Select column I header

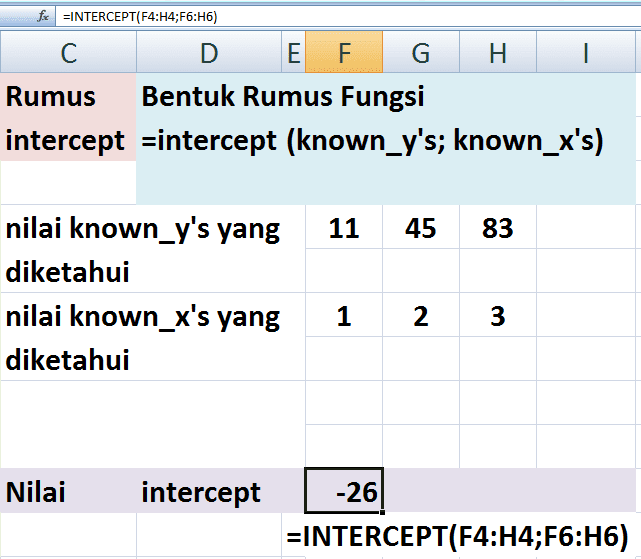pyautogui.click(x=586, y=53)
